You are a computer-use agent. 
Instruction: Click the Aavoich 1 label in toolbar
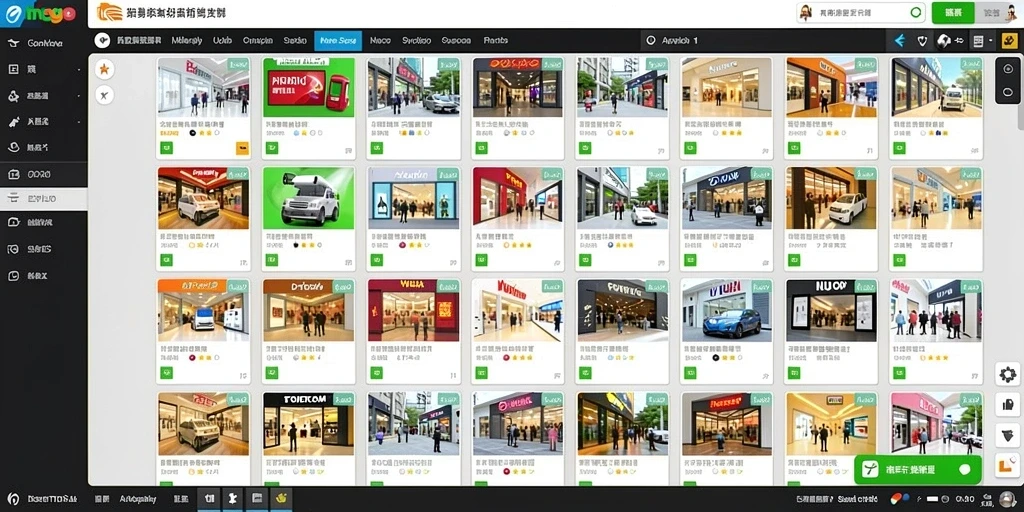tap(680, 40)
